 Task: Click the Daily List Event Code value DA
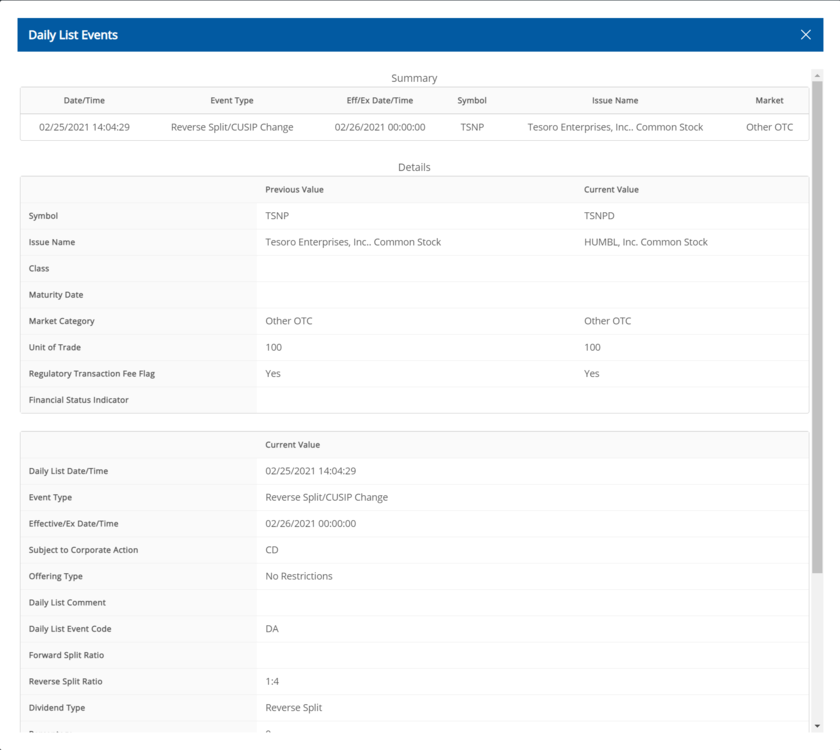tap(272, 629)
